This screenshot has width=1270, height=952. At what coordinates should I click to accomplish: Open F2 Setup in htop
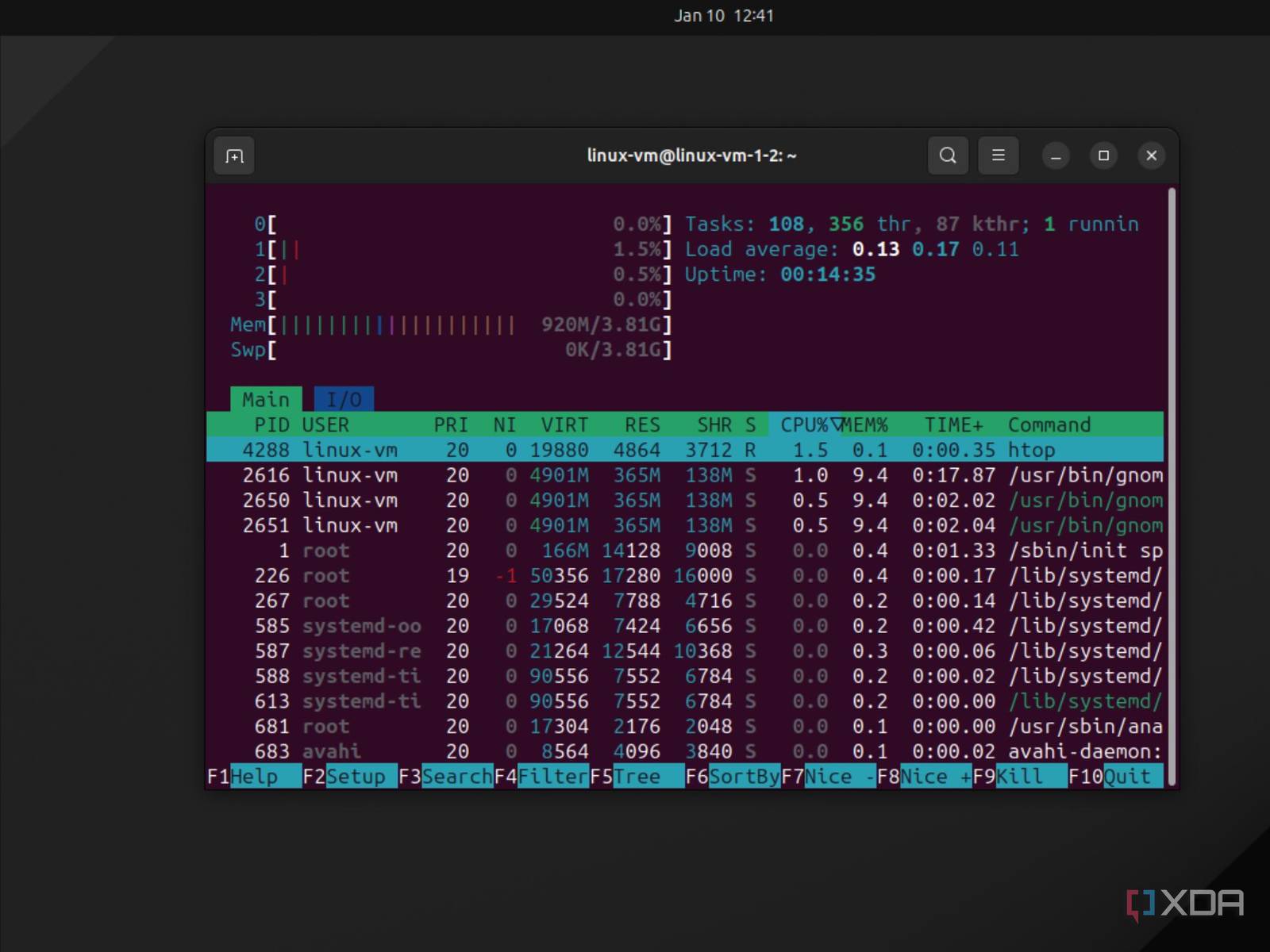coord(354,777)
